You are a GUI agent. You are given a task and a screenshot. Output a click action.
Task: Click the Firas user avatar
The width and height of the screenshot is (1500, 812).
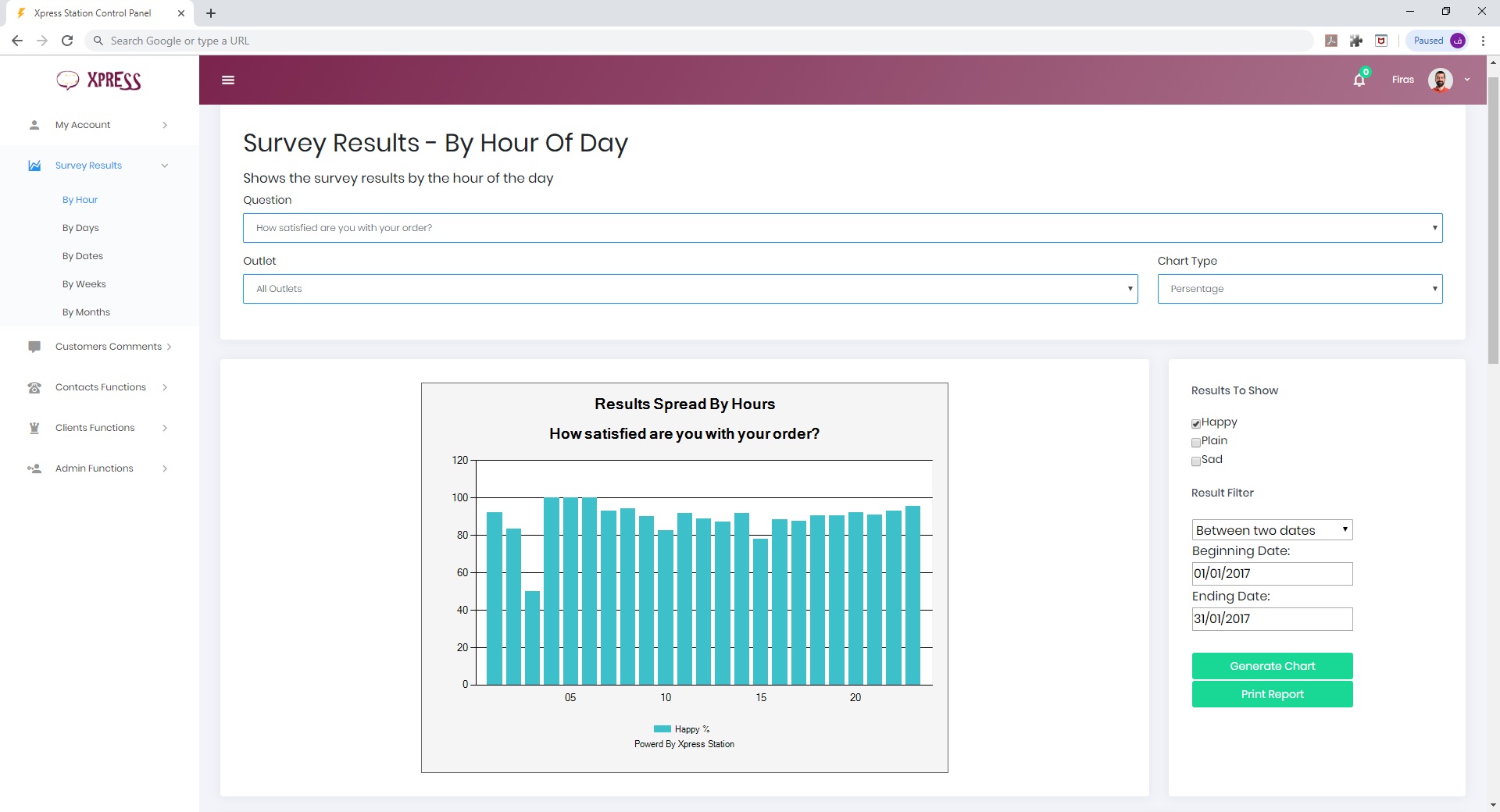[x=1440, y=80]
